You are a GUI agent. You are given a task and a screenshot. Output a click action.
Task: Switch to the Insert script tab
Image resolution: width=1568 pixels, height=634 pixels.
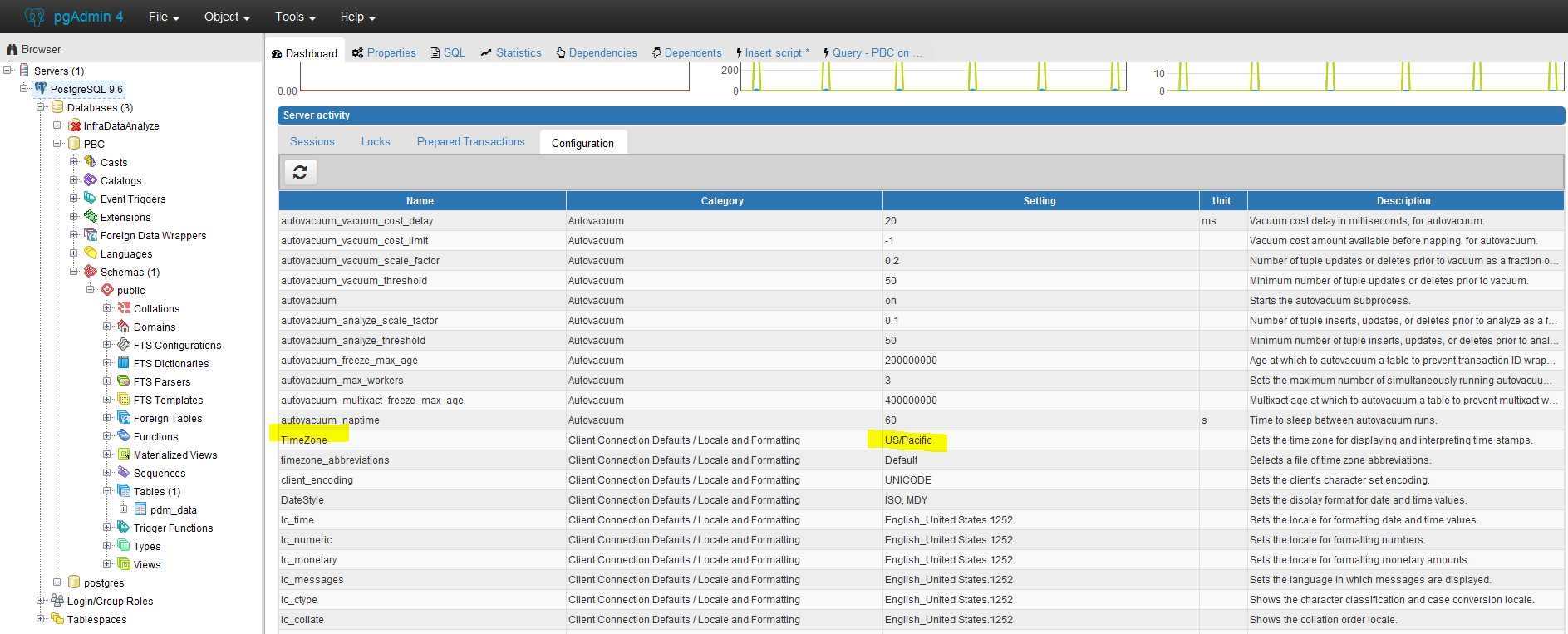[x=772, y=52]
